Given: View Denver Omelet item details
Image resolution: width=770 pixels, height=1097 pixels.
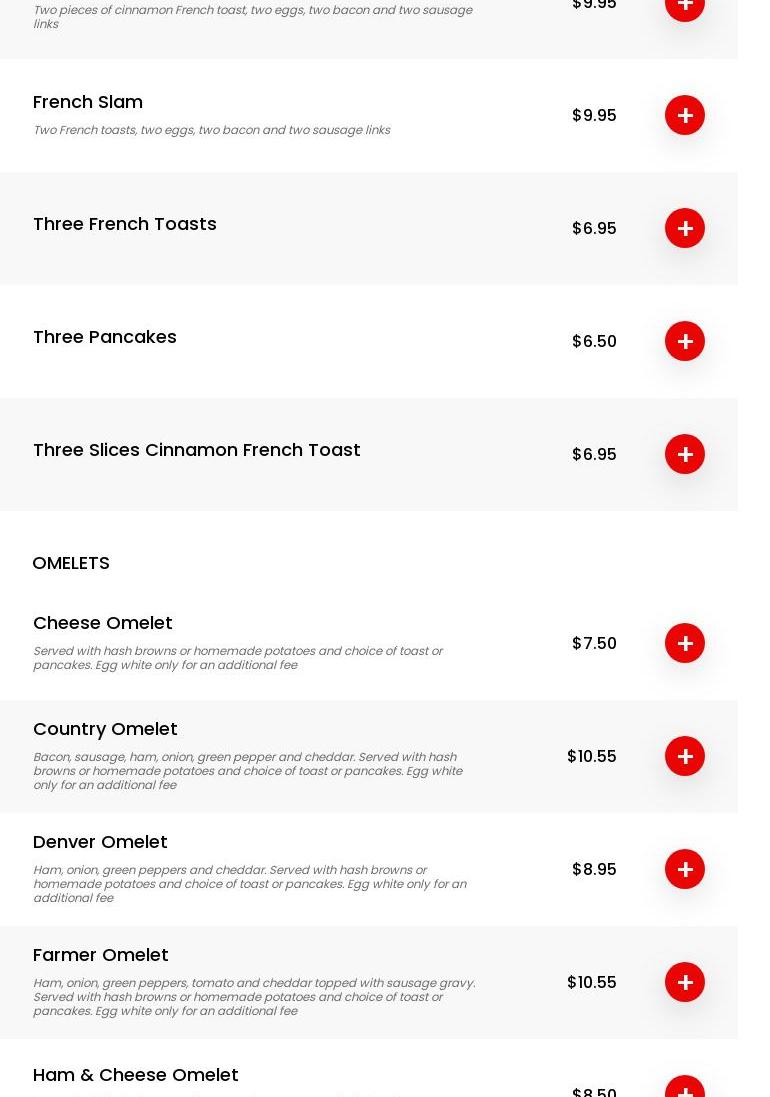Looking at the screenshot, I should click(x=100, y=842).
